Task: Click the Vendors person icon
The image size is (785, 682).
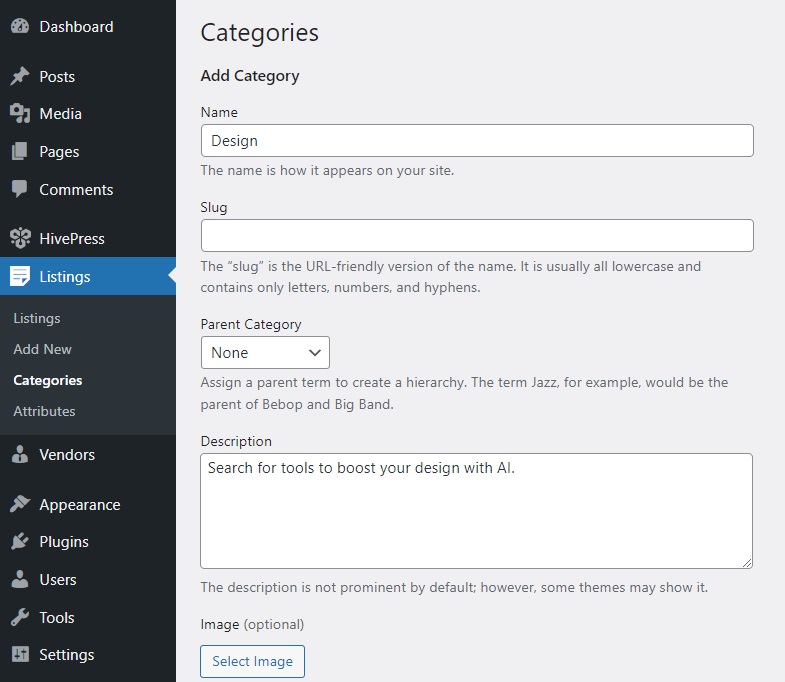Action: tap(20, 454)
